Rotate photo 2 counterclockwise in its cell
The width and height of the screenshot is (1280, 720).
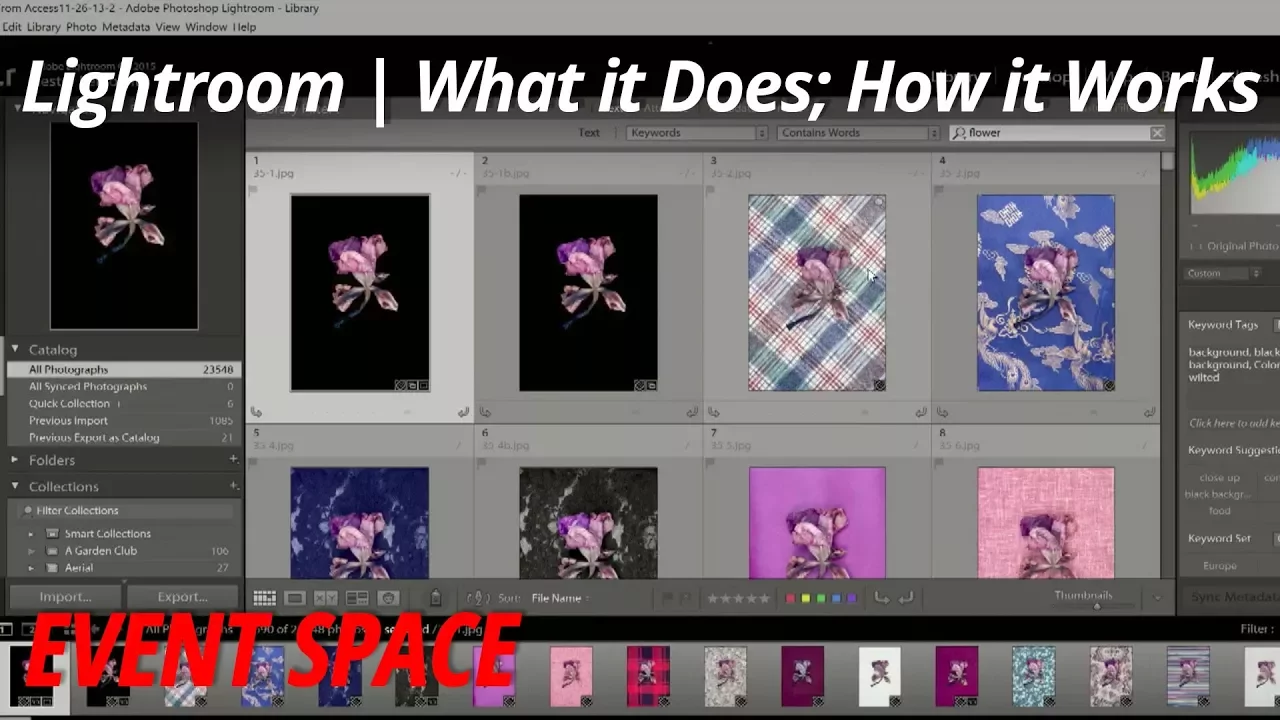point(485,412)
